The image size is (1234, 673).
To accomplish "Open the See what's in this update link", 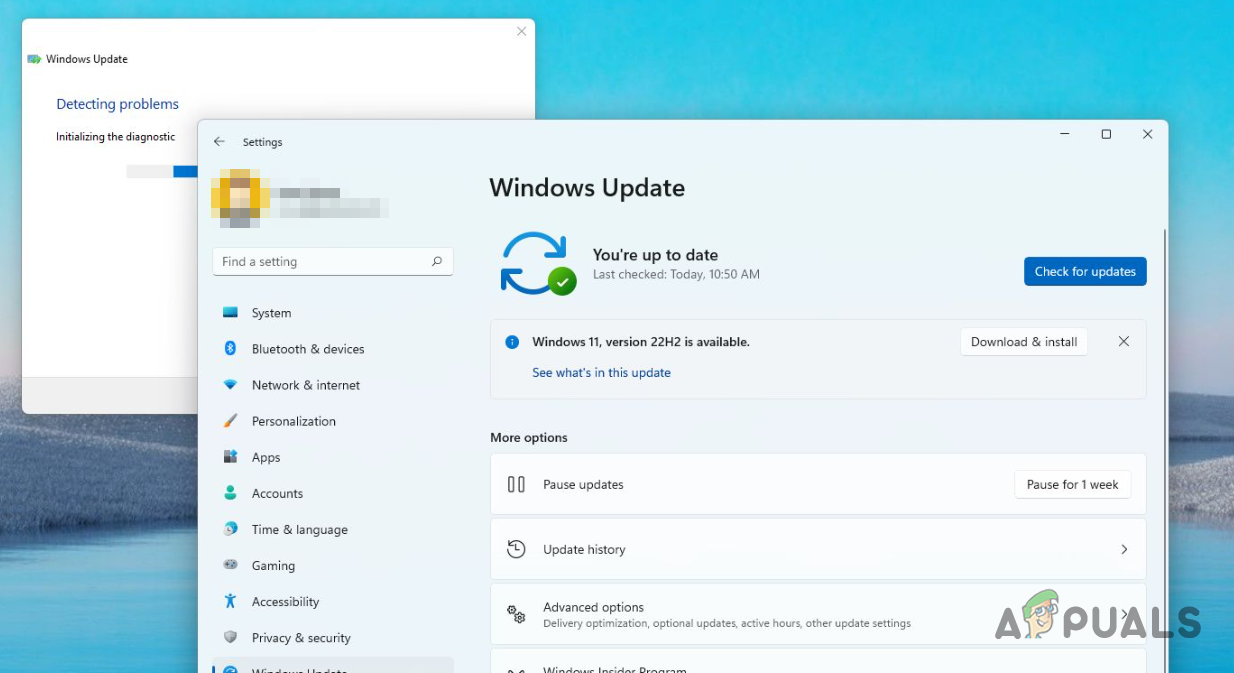I will (601, 372).
